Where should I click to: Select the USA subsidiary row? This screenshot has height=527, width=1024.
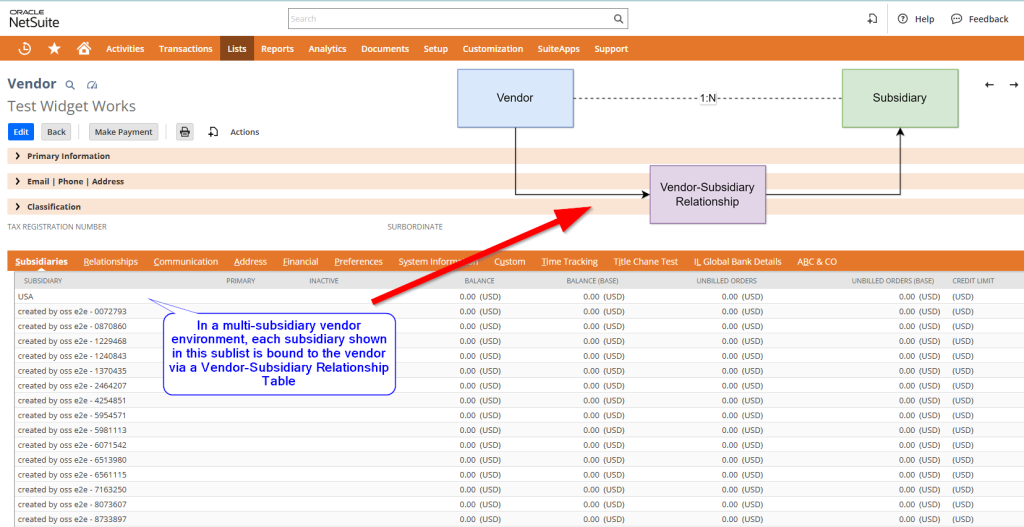coord(519,296)
